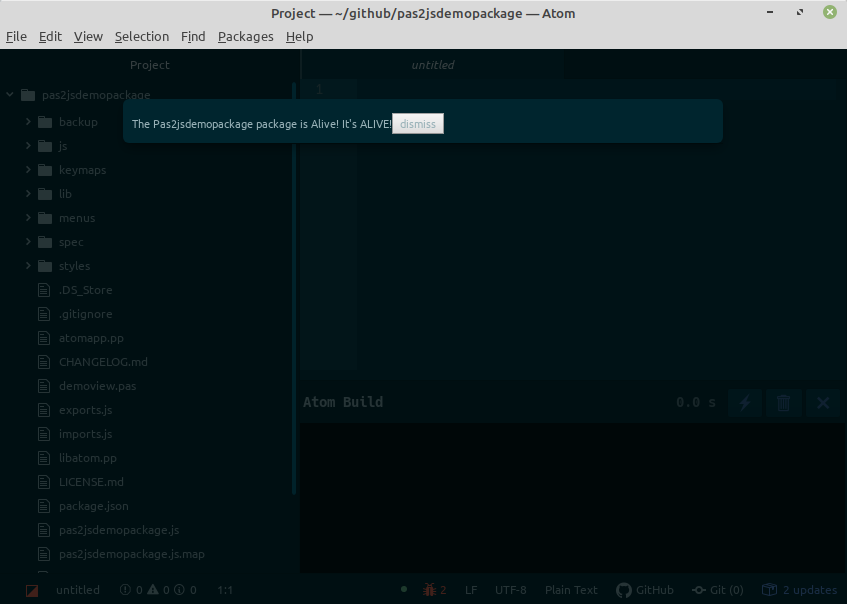847x604 pixels.
Task: Collapse the pas2jsdemopackage root folder chevron
Action: 10,95
